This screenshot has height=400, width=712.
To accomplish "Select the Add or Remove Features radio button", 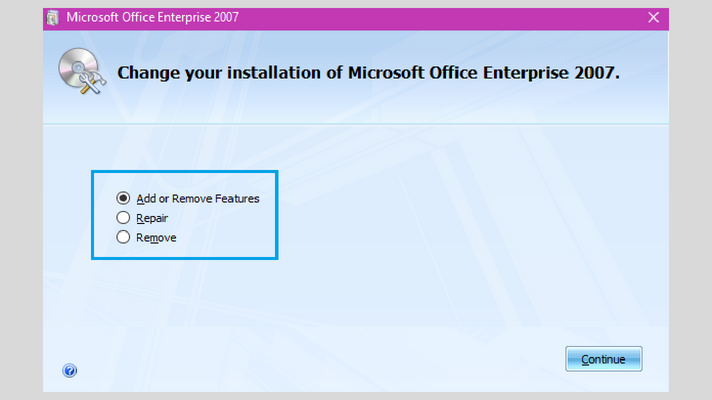I will click(x=123, y=198).
